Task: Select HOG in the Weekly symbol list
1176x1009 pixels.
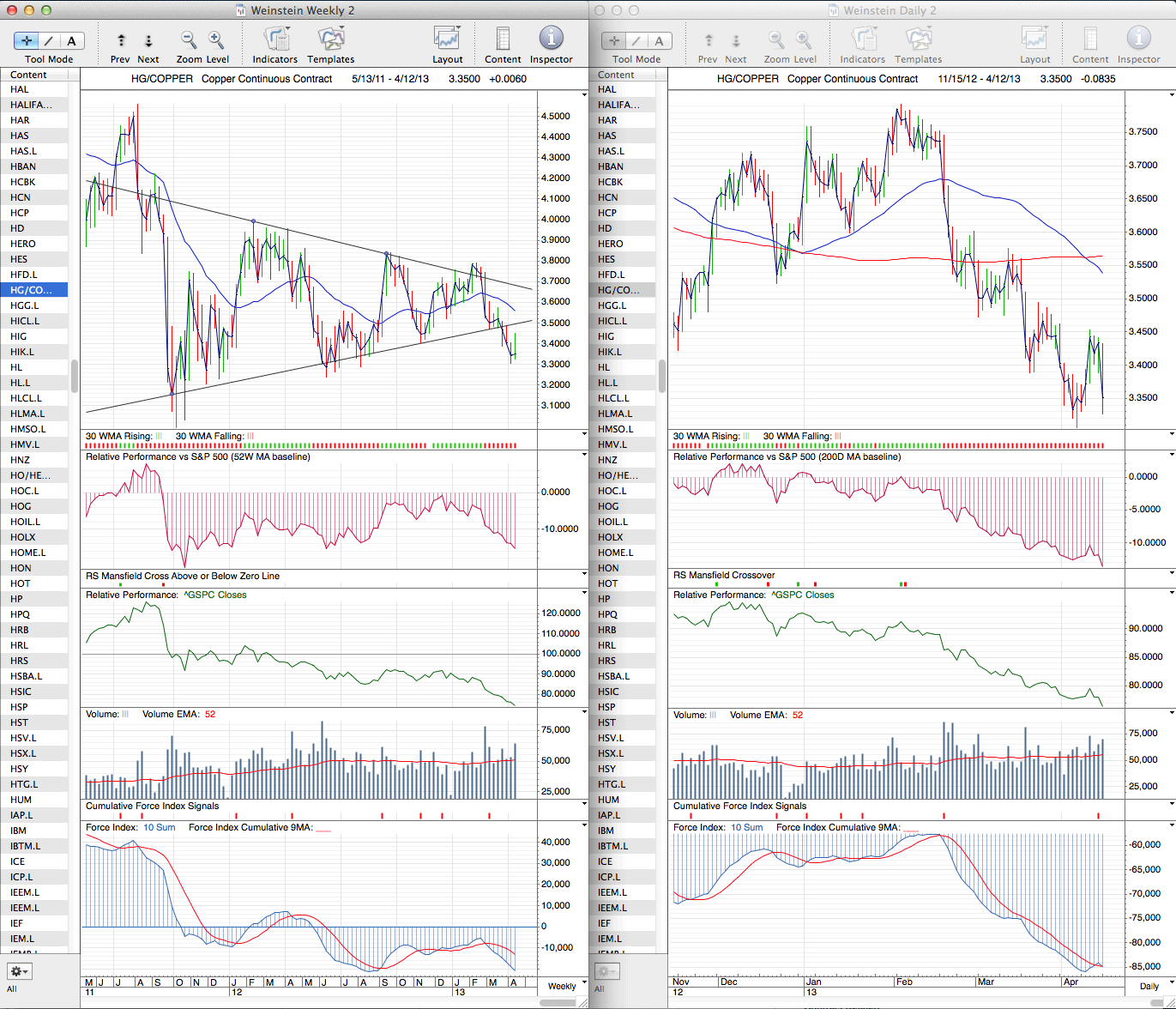Action: (x=20, y=506)
